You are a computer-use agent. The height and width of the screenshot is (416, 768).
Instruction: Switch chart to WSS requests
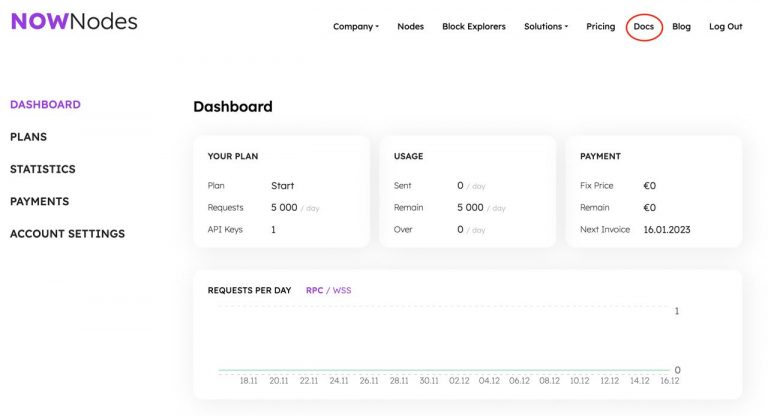[x=342, y=290]
